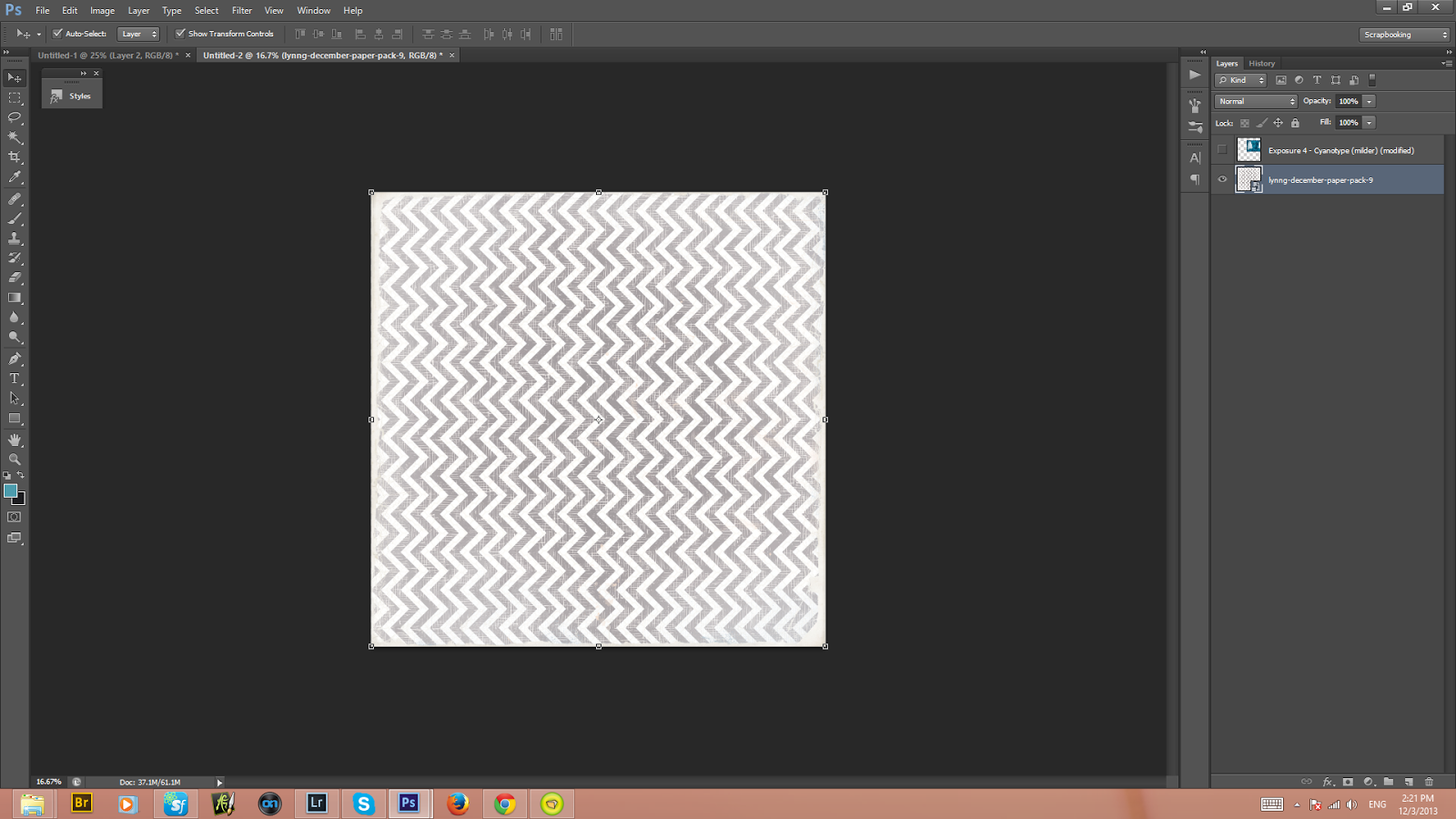Select the Path Selection tool
The width and height of the screenshot is (1456, 819).
(15, 399)
